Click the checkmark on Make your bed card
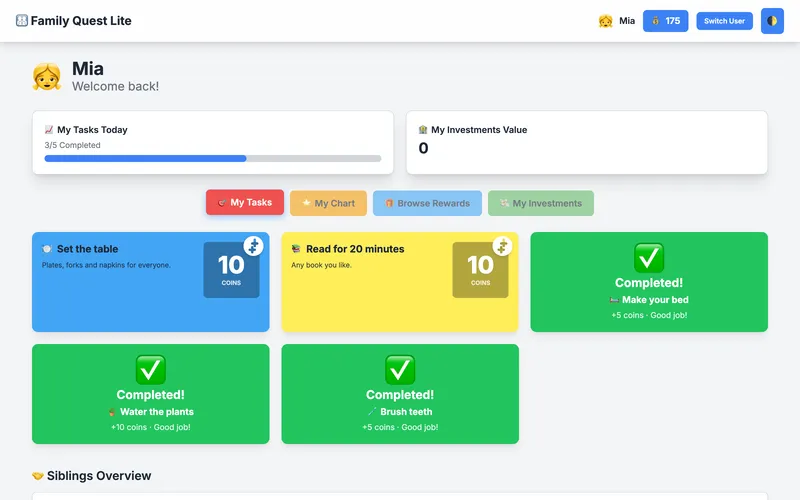The height and width of the screenshot is (500, 800). tap(649, 258)
